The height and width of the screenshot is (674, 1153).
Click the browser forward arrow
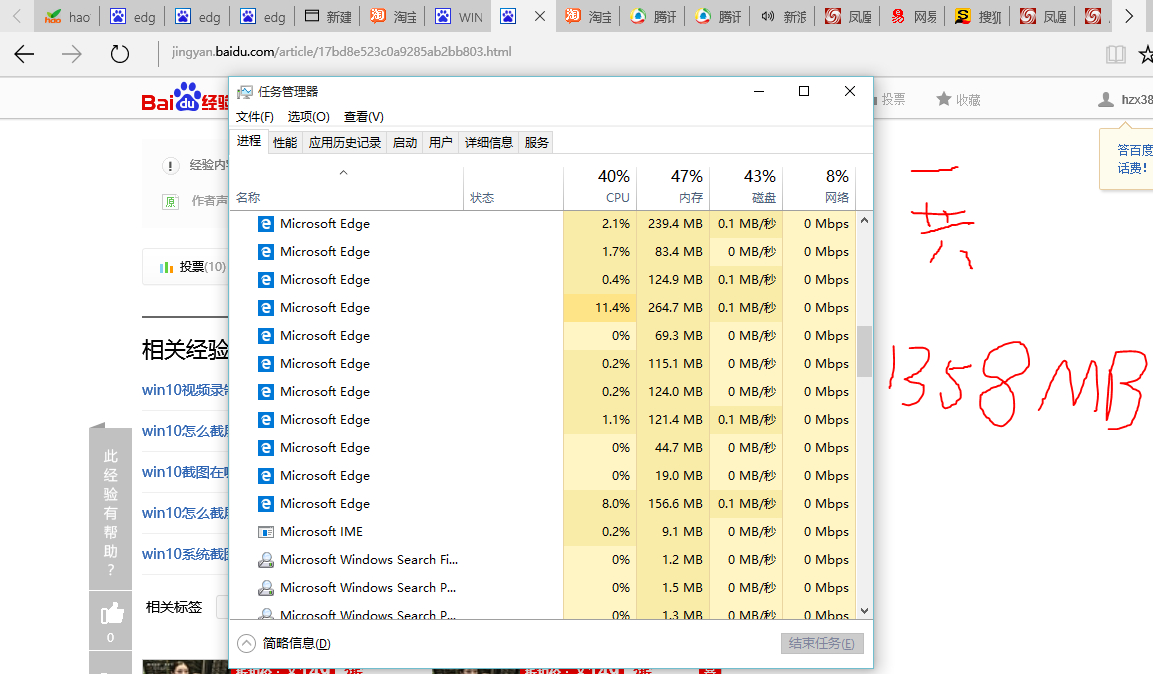point(71,54)
